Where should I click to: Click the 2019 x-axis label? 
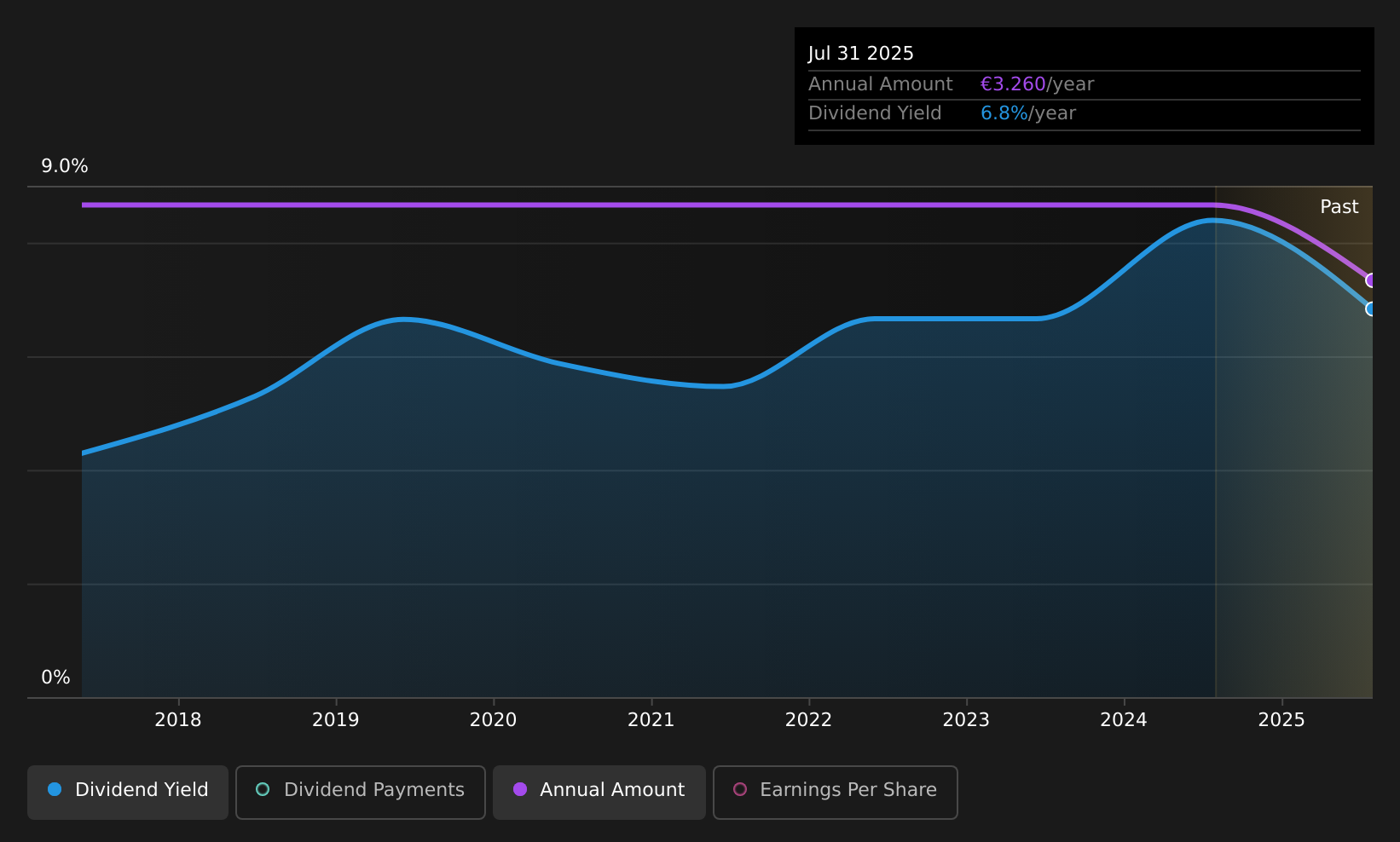336,720
